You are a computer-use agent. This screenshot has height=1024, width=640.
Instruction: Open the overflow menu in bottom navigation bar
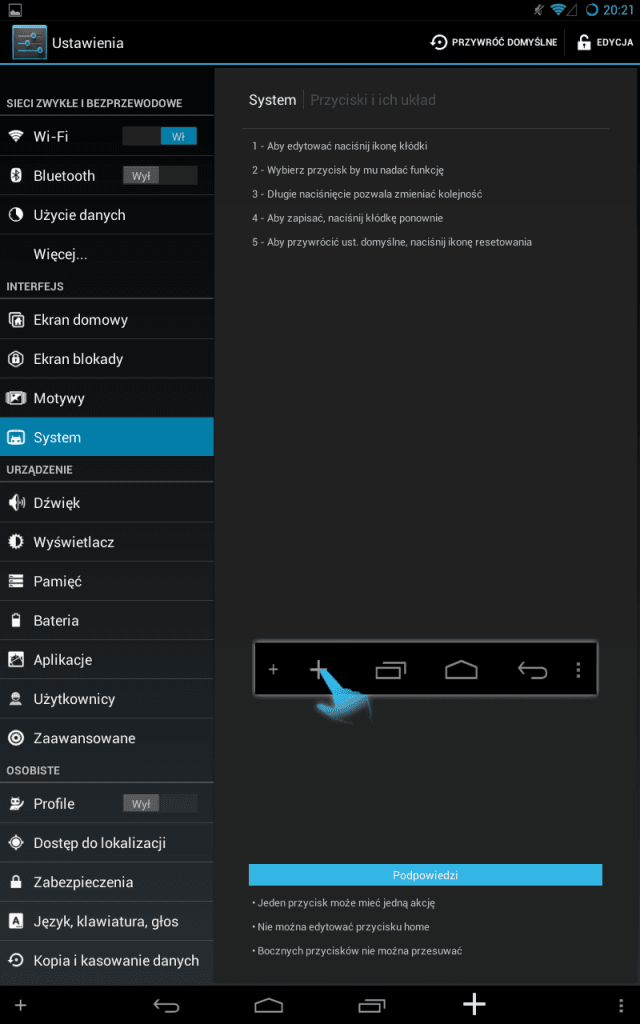(620, 1005)
